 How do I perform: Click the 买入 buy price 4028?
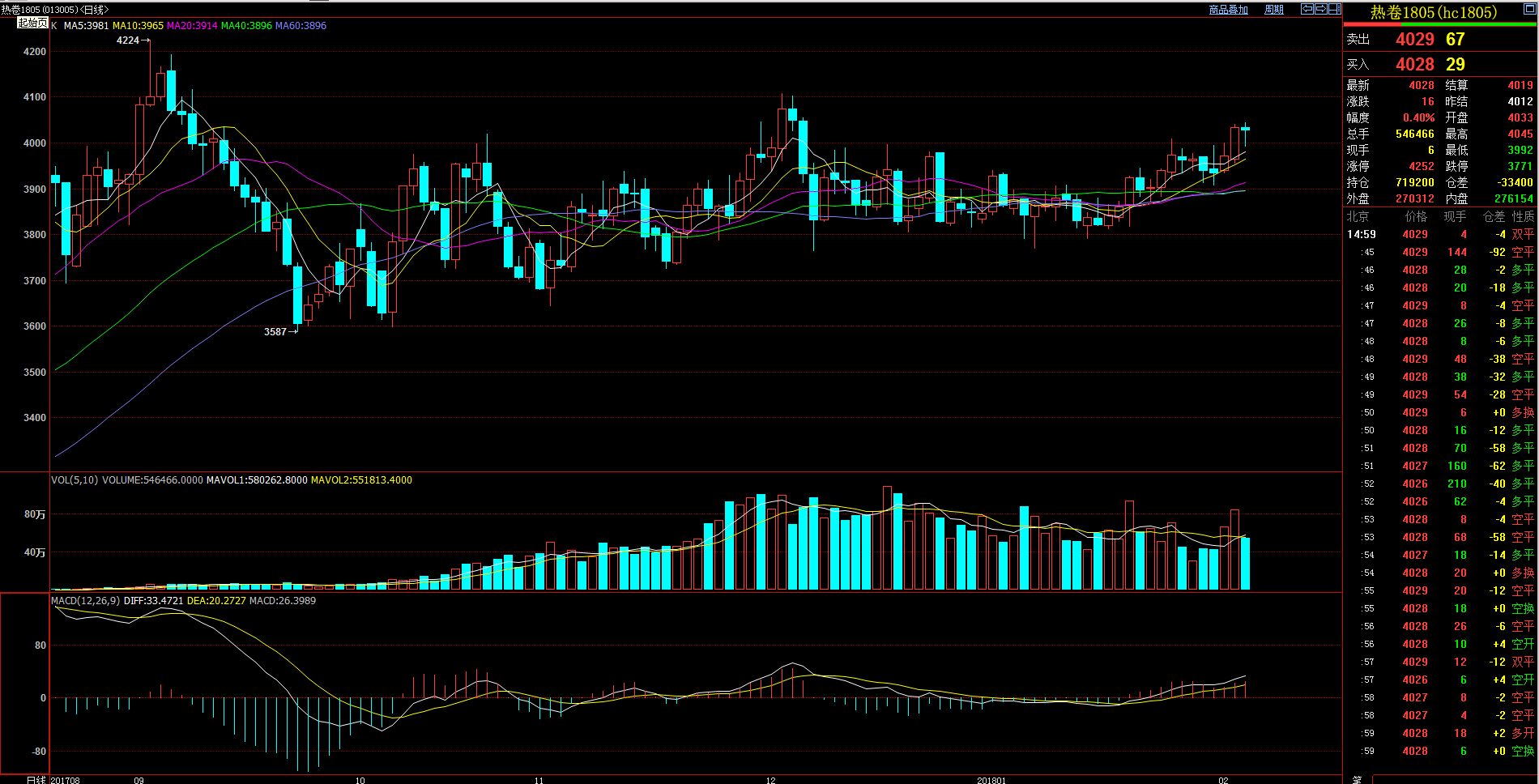1414,64
